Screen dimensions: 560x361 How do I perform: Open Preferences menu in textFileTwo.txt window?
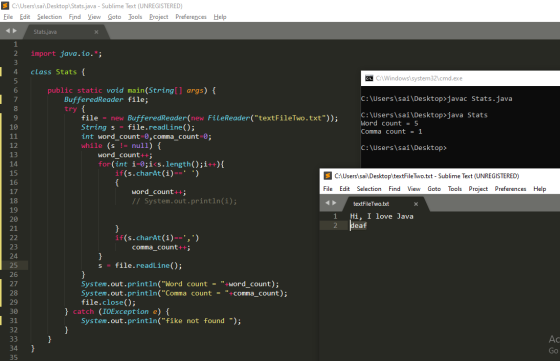coord(510,189)
